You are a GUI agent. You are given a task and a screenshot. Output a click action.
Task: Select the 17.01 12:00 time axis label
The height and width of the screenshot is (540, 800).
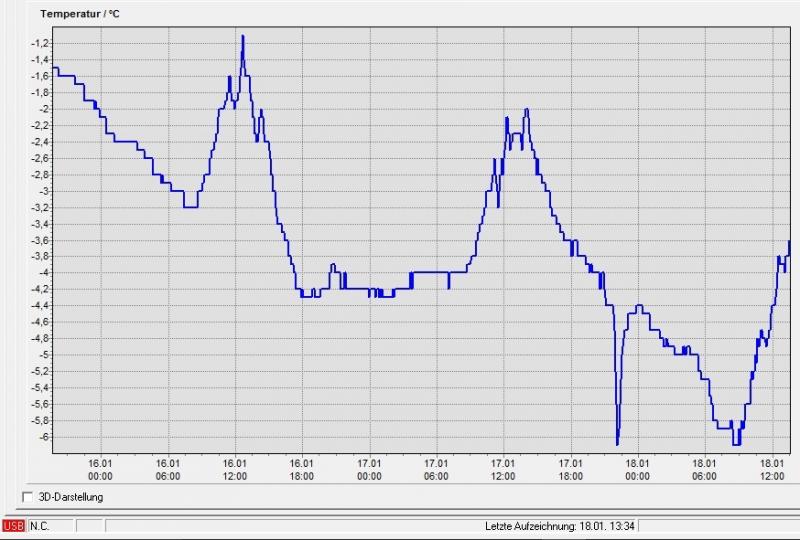[x=503, y=470]
